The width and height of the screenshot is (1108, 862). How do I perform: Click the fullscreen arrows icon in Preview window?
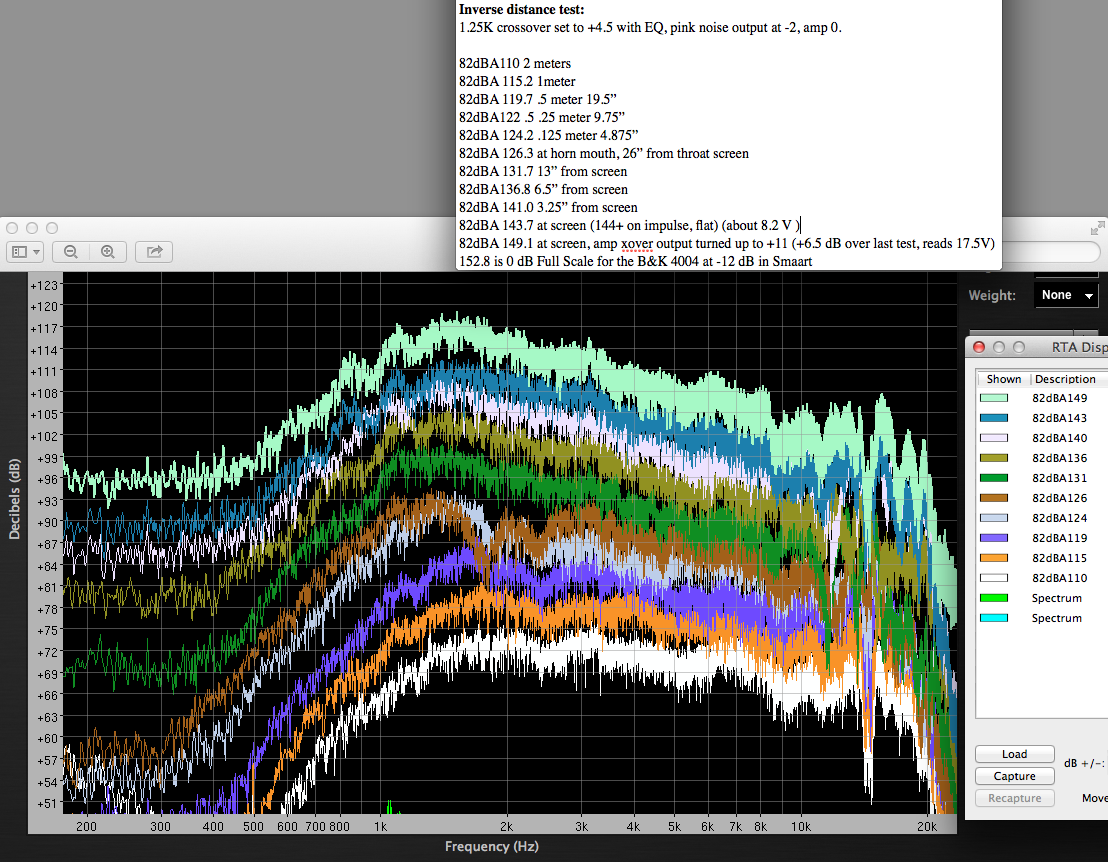pos(1097,228)
